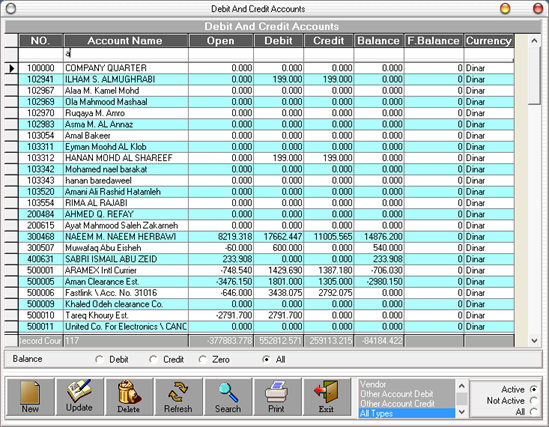The width and height of the screenshot is (549, 427).
Task: Select Other Account Debit in type list
Action: pos(407,394)
